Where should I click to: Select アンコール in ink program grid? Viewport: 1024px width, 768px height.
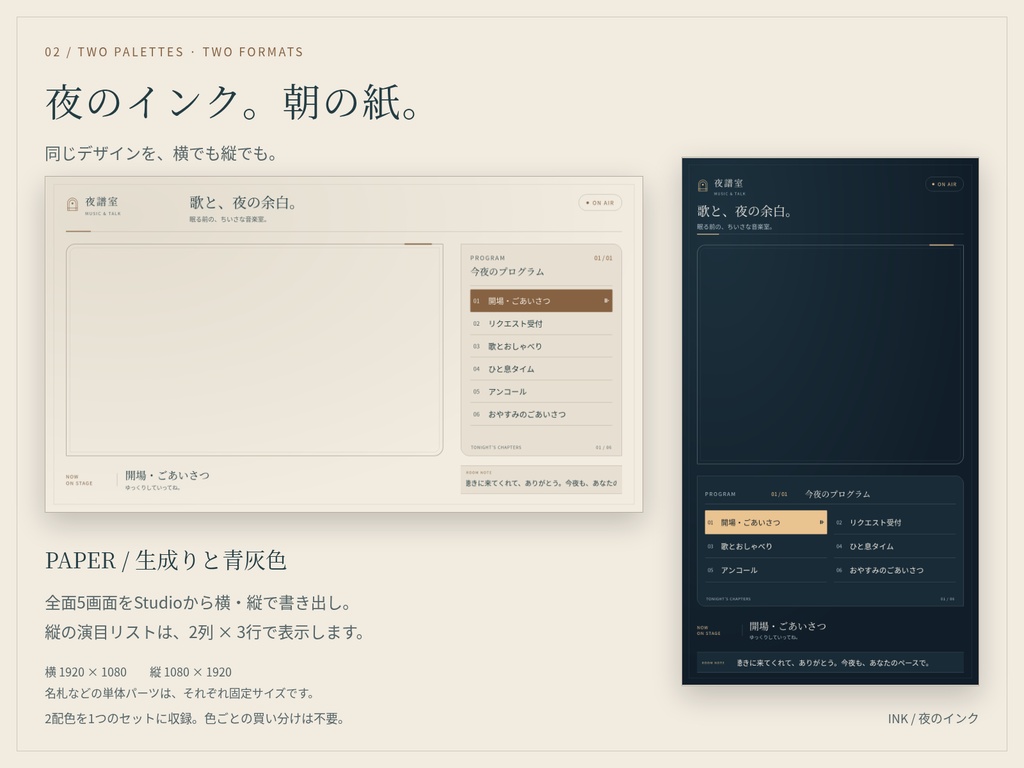point(765,570)
